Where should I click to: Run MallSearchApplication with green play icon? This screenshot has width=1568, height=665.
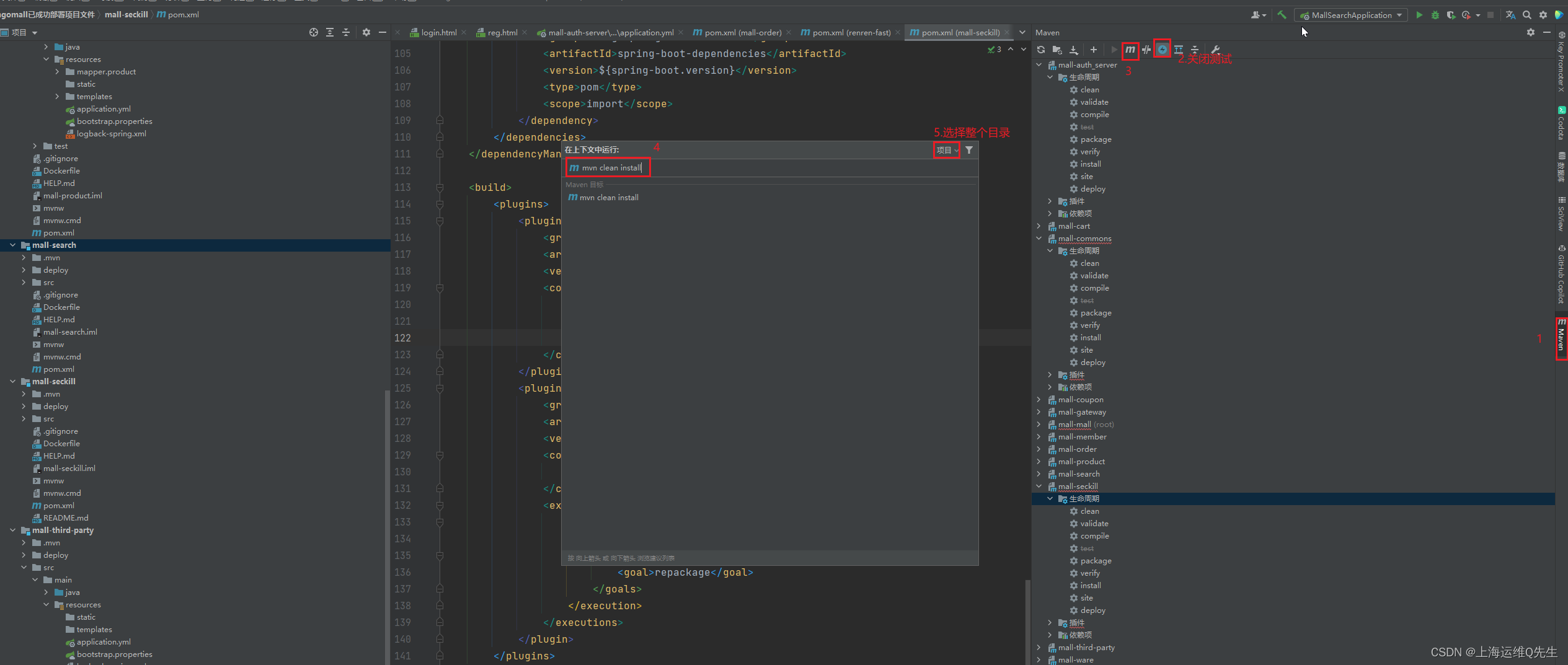[1419, 15]
